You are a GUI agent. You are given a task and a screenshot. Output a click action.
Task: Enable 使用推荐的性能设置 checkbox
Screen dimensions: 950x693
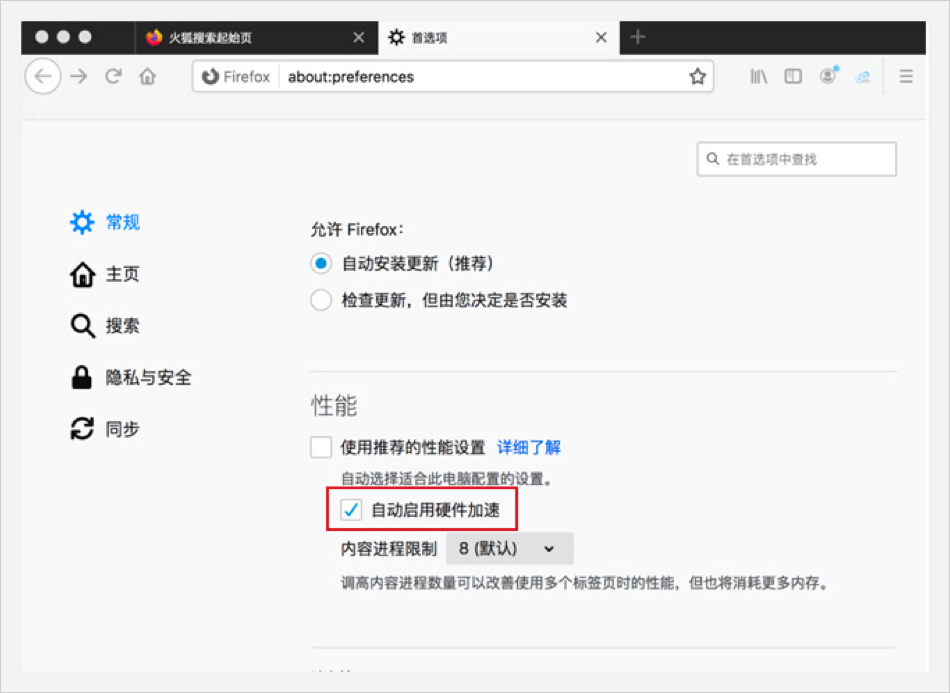click(x=321, y=447)
